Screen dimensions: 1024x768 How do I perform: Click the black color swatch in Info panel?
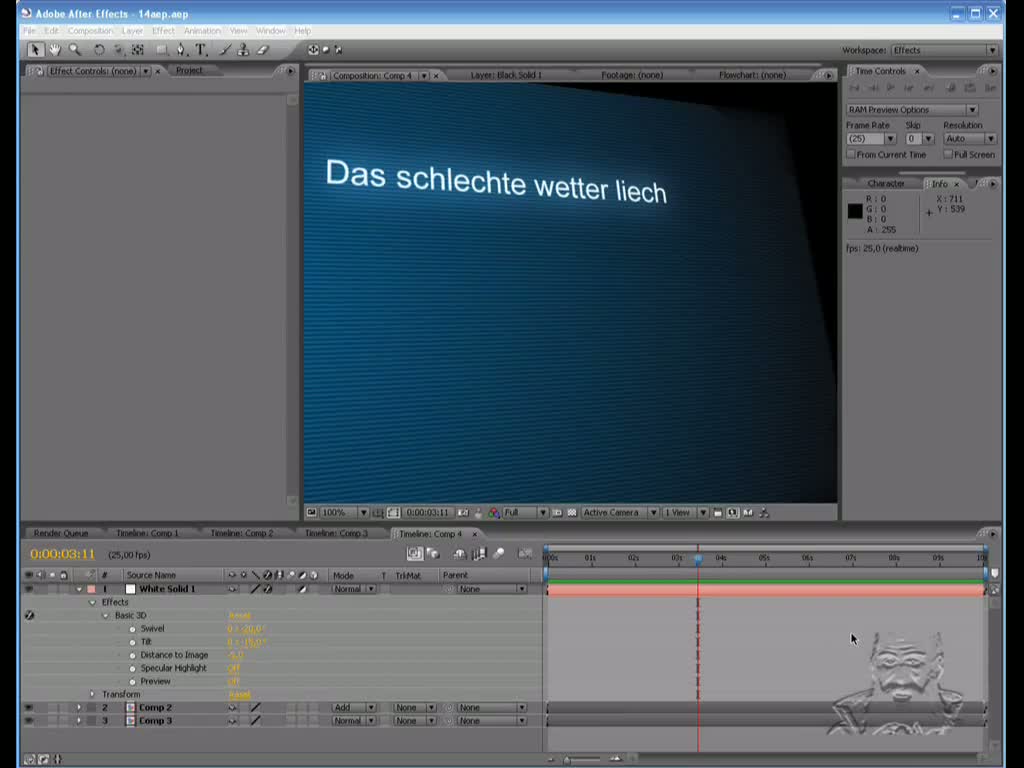(x=855, y=211)
